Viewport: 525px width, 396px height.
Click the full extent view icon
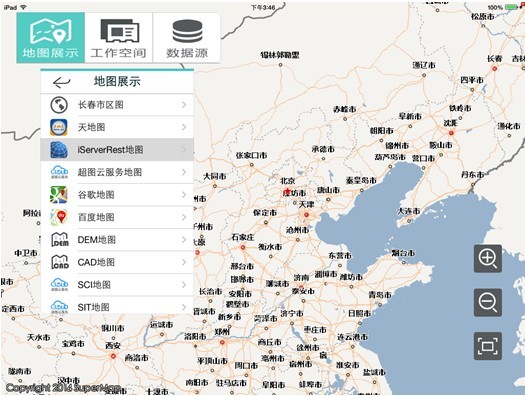pos(488,346)
